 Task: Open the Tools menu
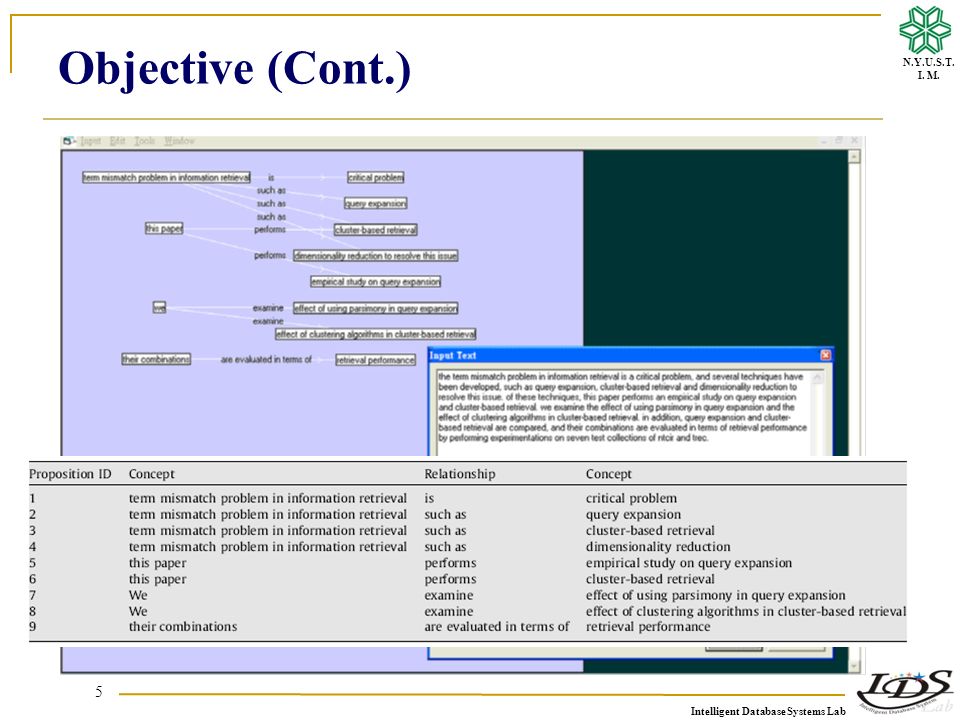(144, 141)
